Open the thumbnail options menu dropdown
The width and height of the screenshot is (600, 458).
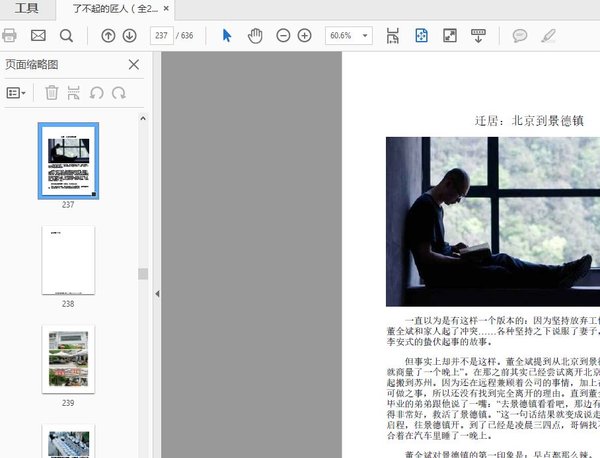click(16, 93)
